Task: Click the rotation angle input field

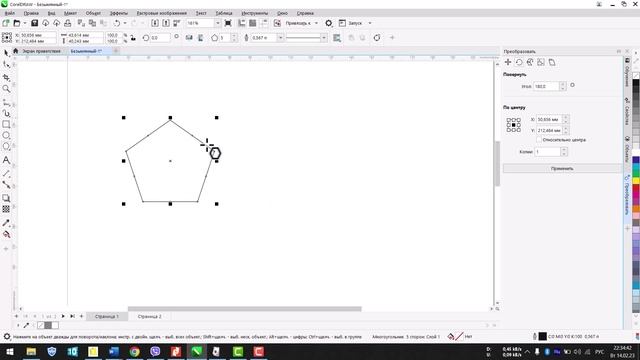Action: pos(547,87)
